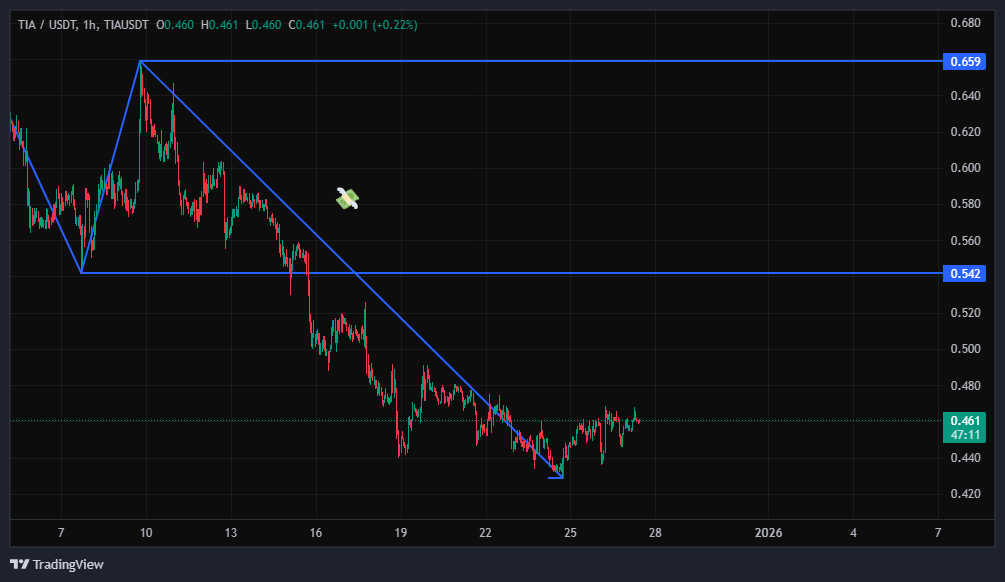The image size is (1005, 582).
Task: Click the close value C0.461
Action: pos(306,25)
